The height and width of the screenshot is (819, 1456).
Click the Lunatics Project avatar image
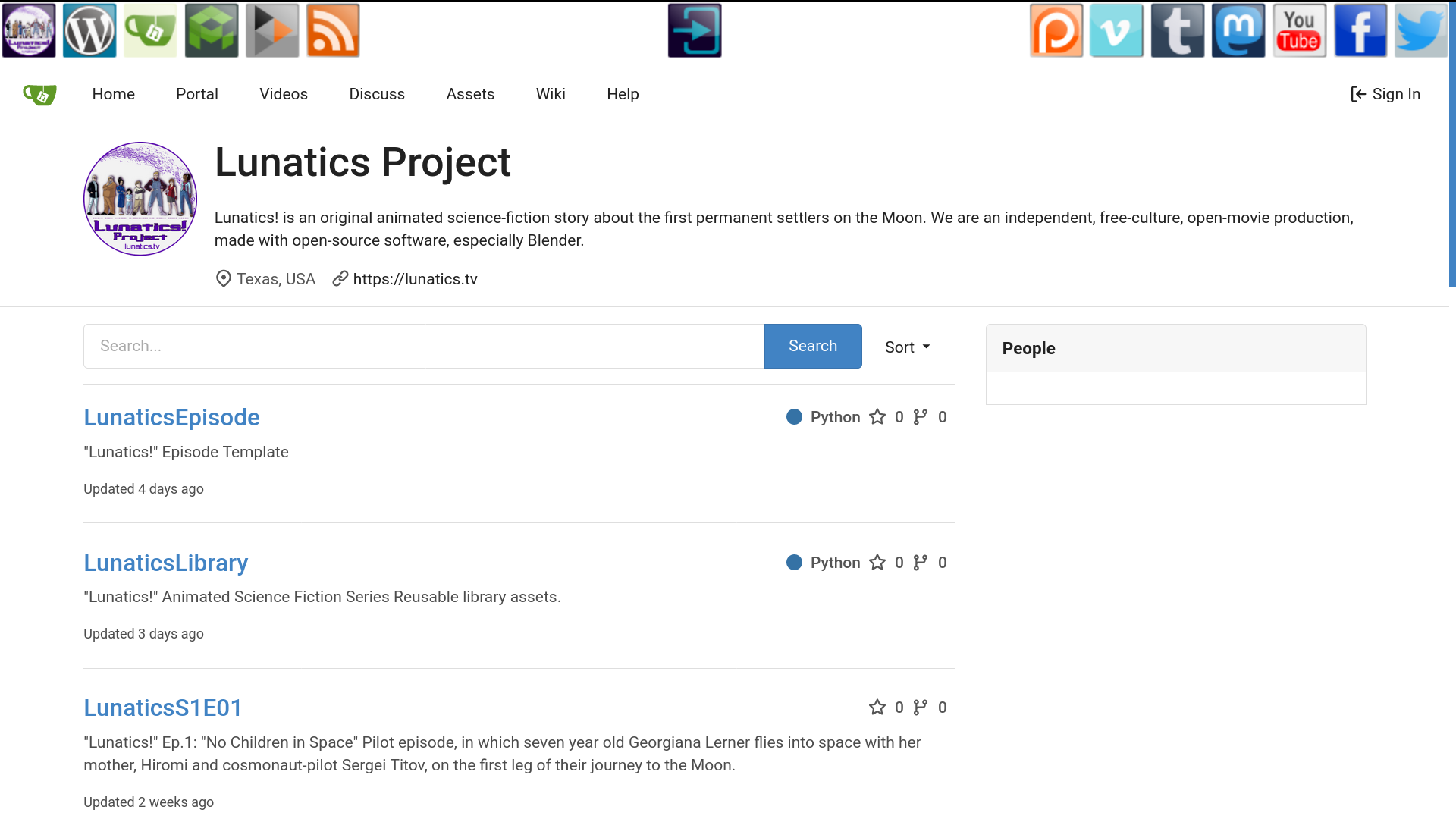[140, 199]
